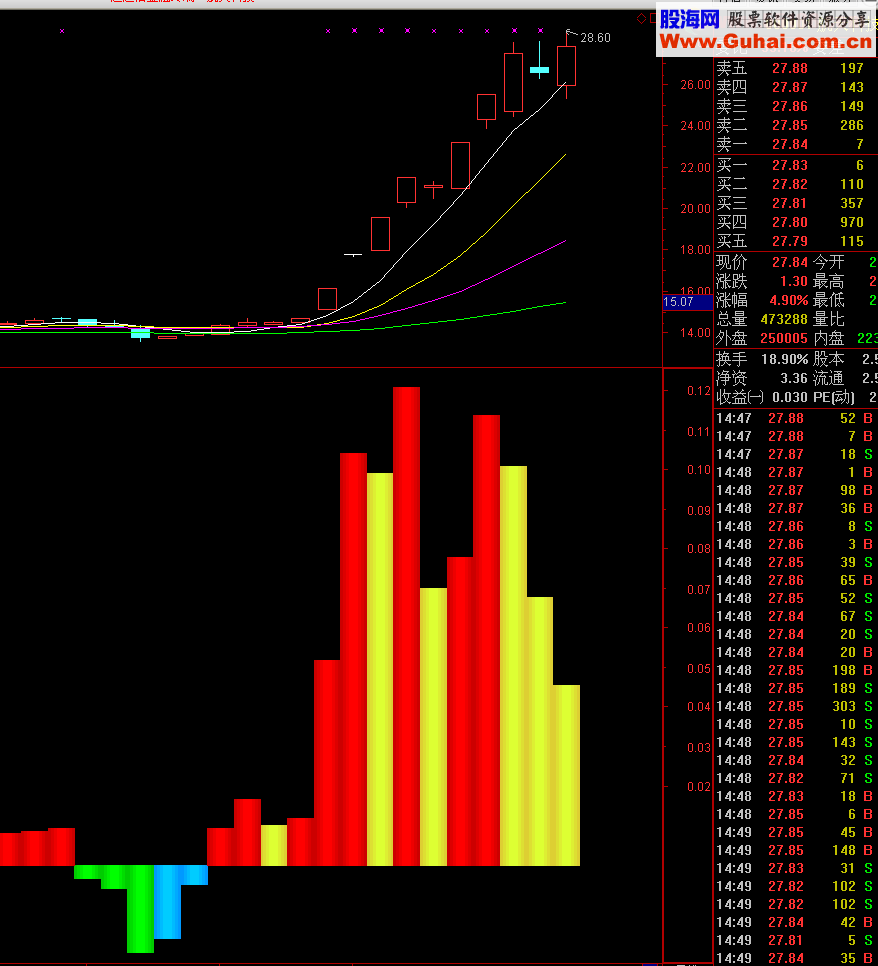The width and height of the screenshot is (878, 966).
Task: Click the 0.12 indicator axis label
Action: [699, 391]
